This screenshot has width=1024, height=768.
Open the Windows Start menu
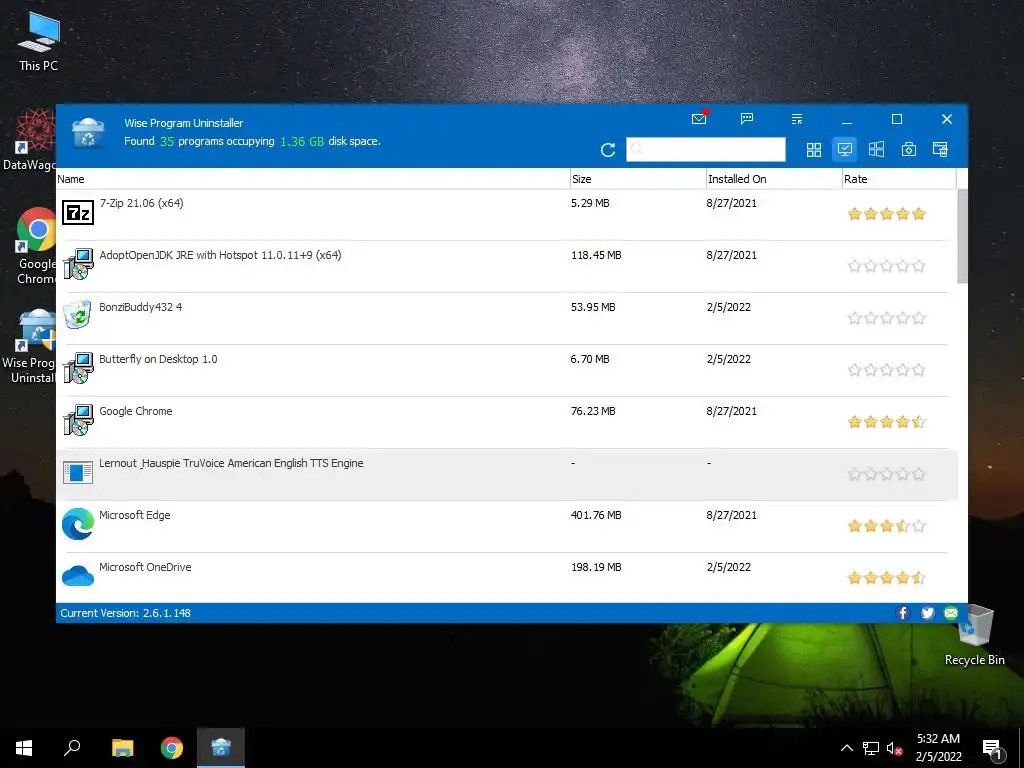(x=24, y=748)
